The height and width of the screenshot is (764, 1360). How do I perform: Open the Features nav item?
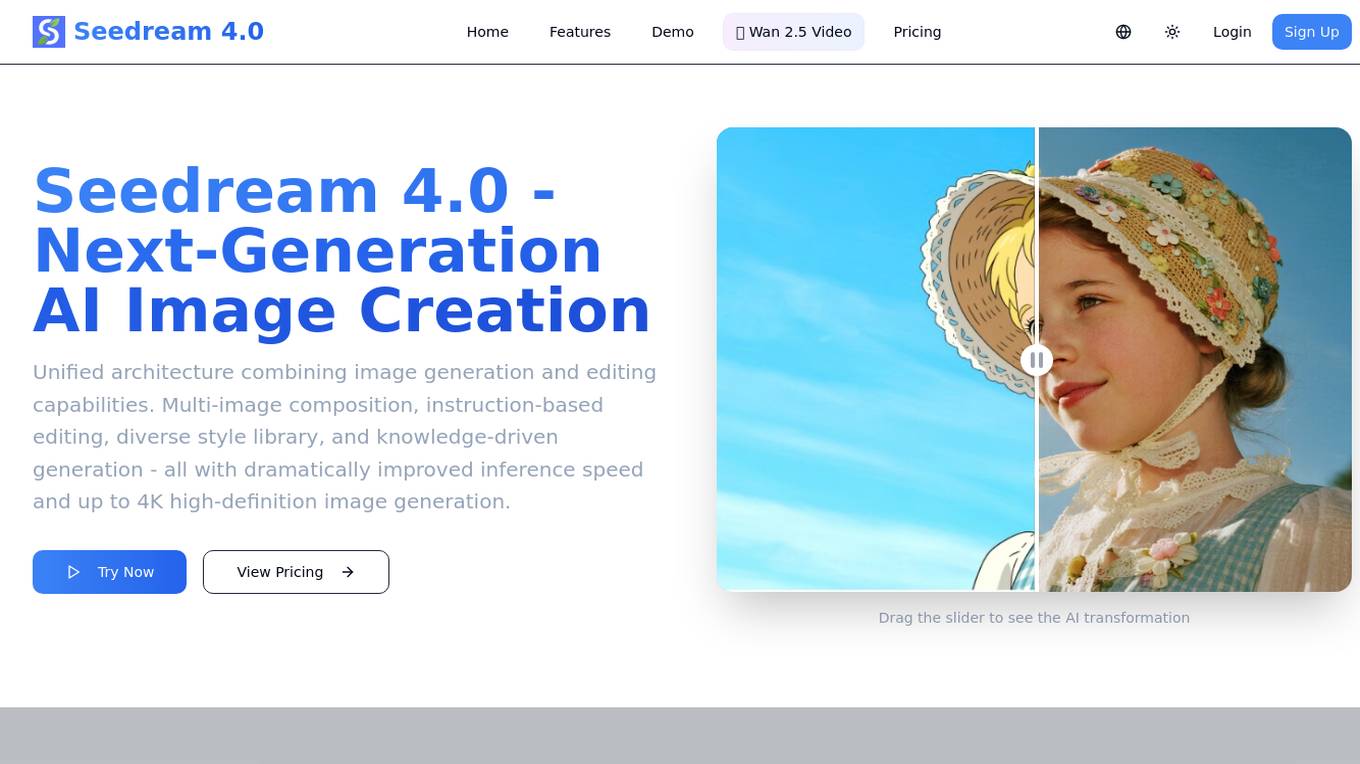(580, 32)
